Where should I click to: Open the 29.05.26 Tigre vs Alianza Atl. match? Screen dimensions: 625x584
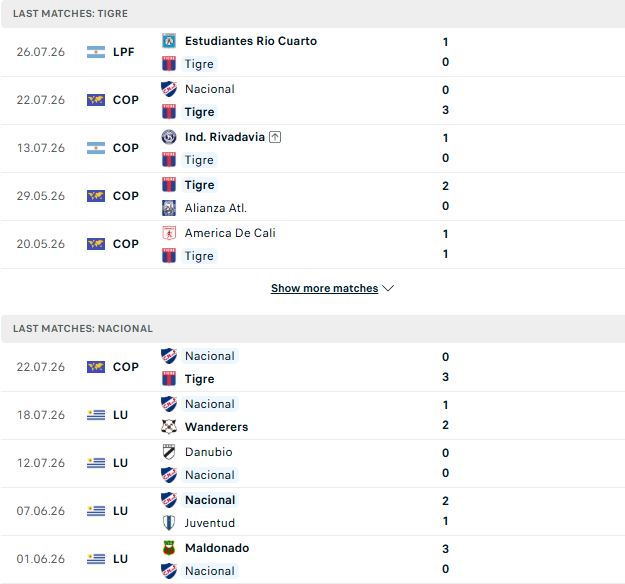[x=312, y=197]
